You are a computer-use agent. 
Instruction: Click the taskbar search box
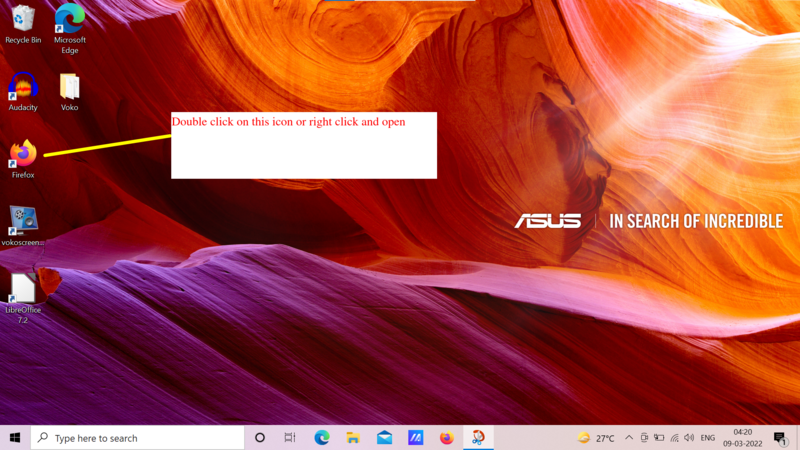pyautogui.click(x=137, y=438)
